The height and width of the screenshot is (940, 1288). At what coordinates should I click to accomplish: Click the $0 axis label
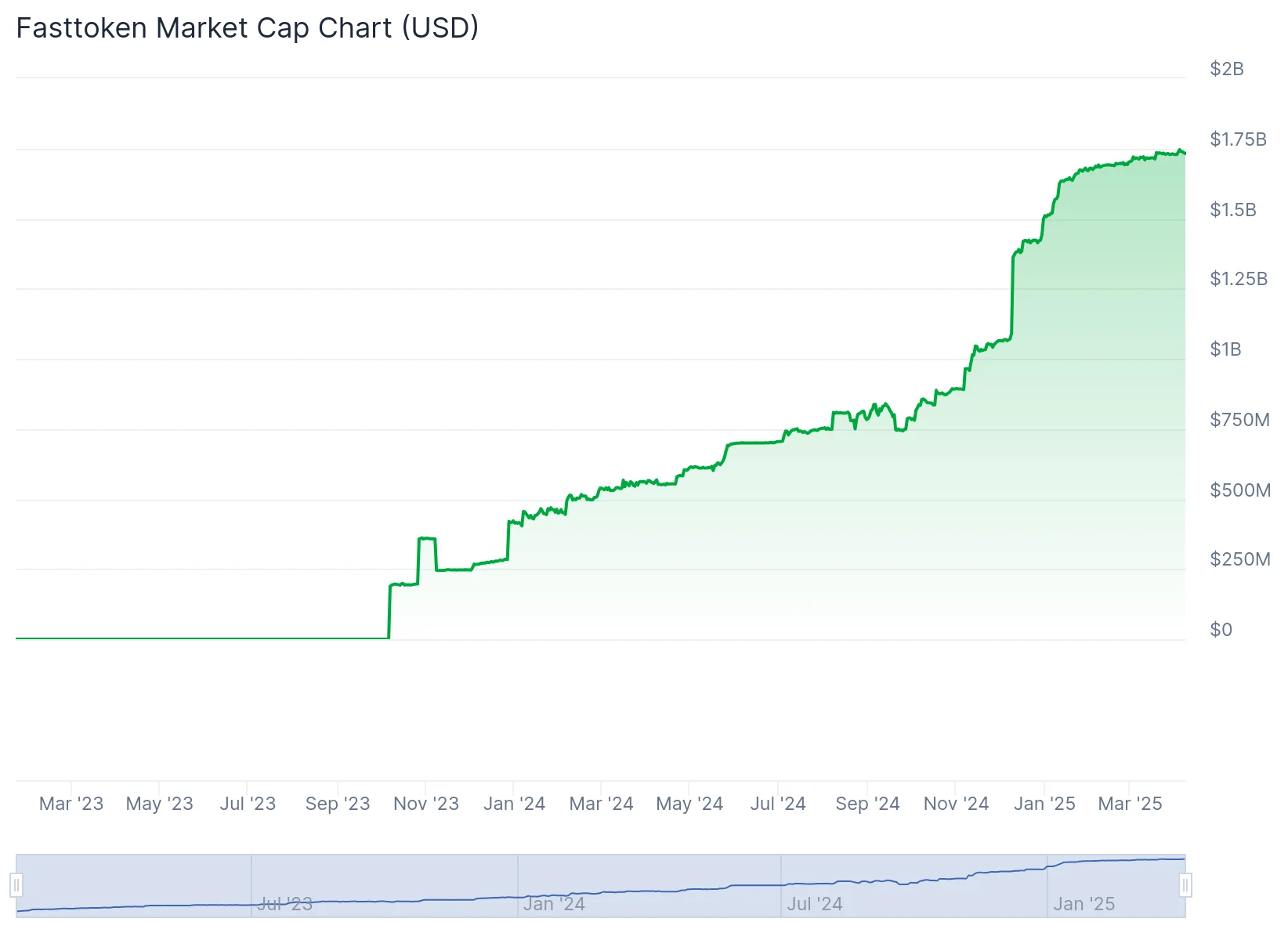[1221, 629]
